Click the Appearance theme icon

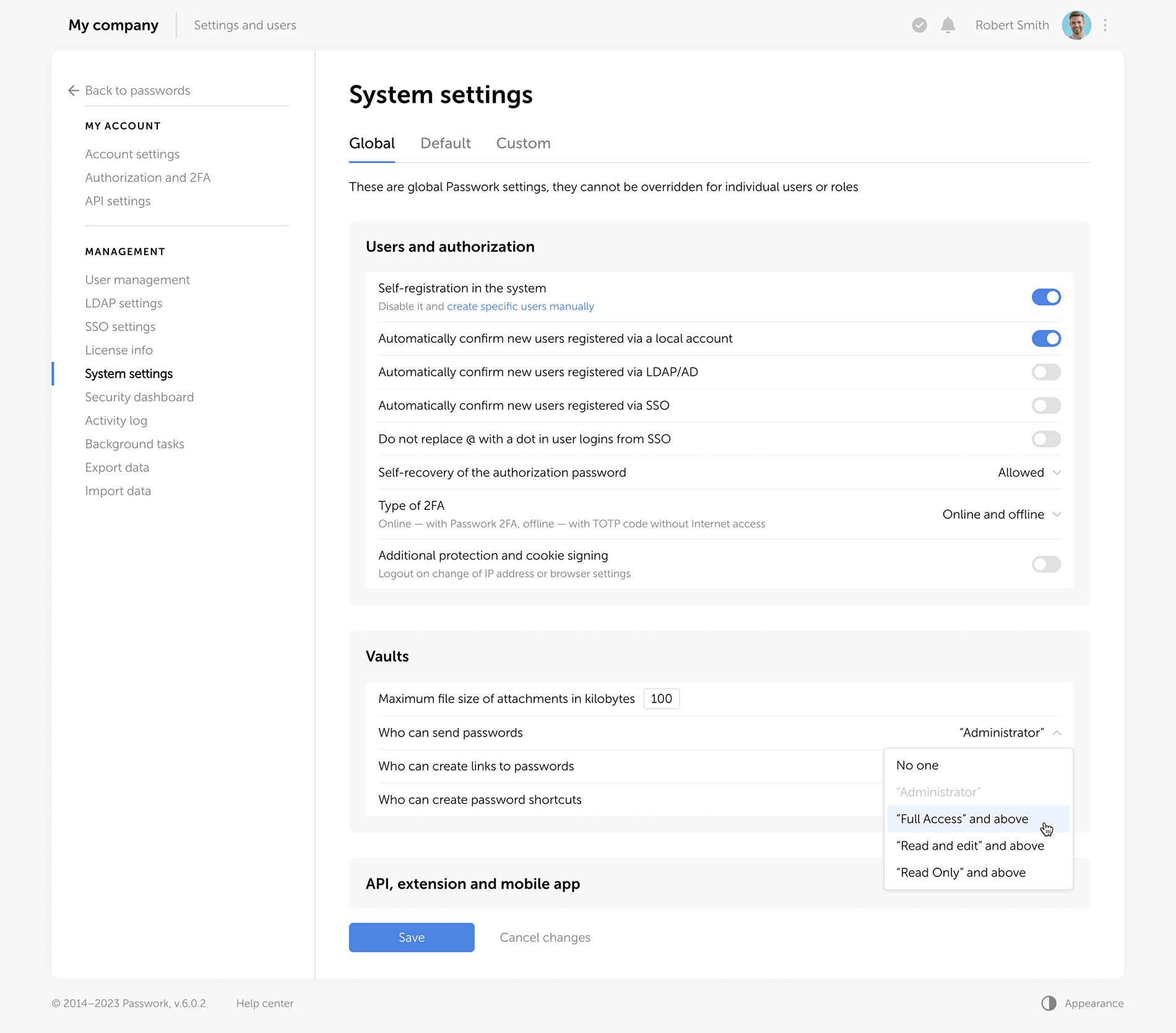pos(1048,1003)
